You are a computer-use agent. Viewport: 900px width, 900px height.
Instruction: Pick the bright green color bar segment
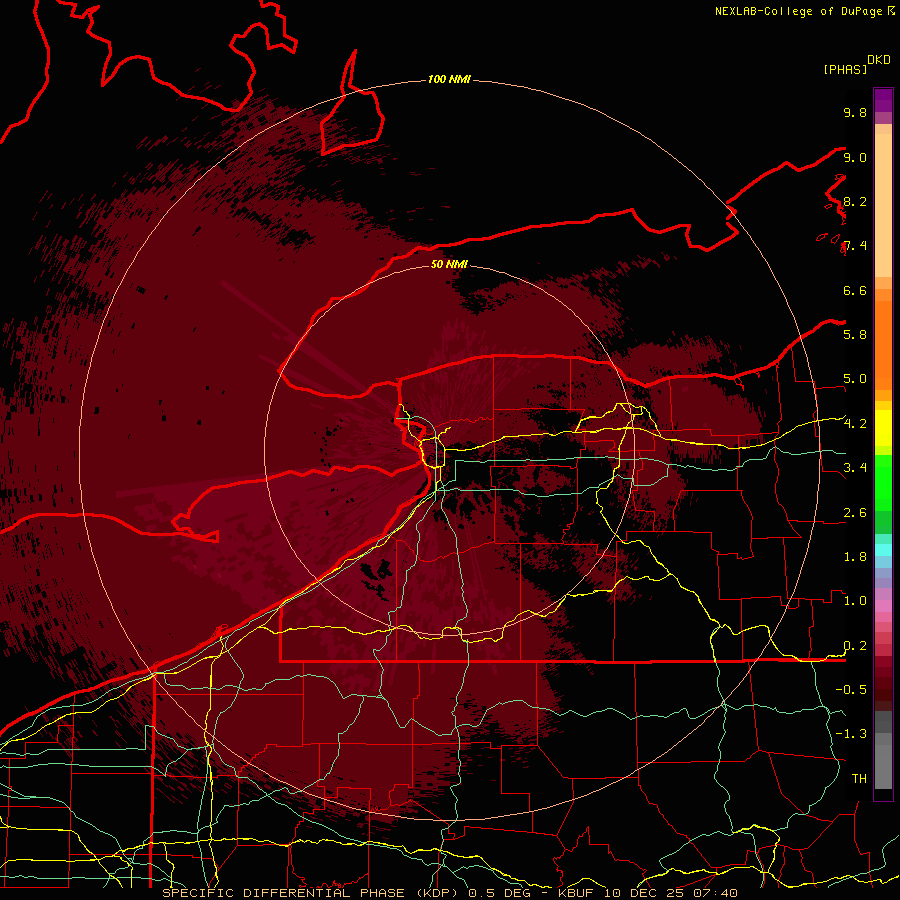(883, 482)
